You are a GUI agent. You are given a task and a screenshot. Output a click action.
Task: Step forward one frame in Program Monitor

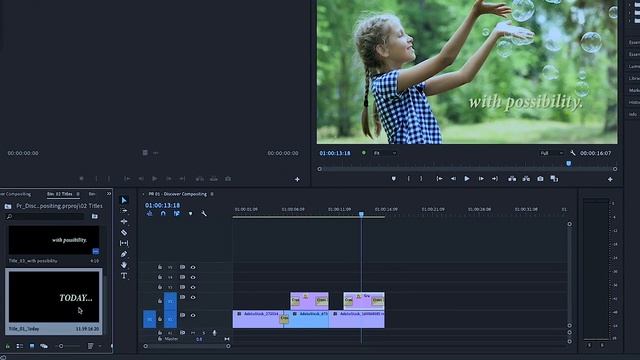(481, 179)
